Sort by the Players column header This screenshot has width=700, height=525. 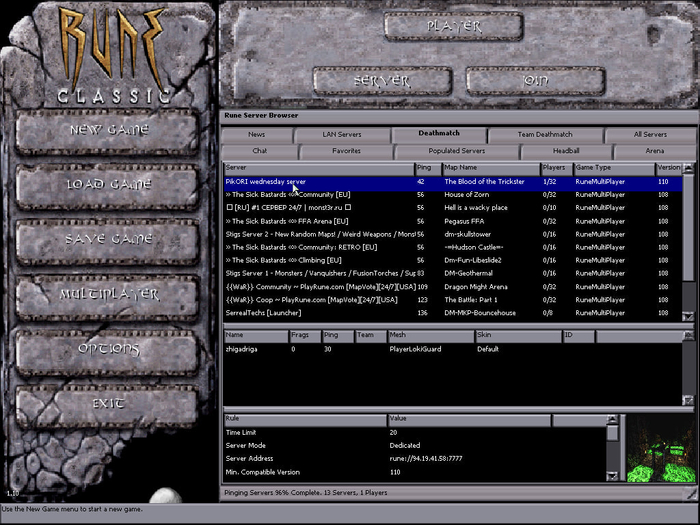(x=555, y=168)
